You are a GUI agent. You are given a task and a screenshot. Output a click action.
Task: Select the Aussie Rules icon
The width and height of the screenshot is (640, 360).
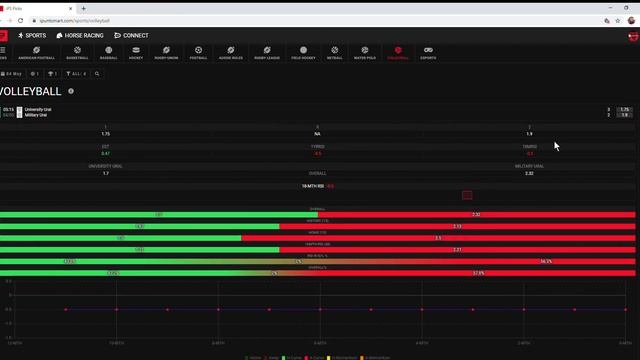(231, 50)
